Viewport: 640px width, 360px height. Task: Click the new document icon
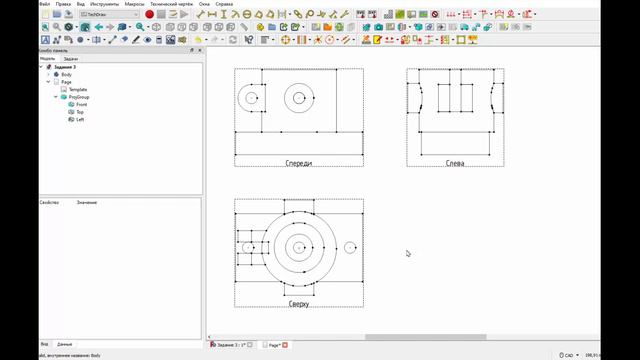coord(45,14)
